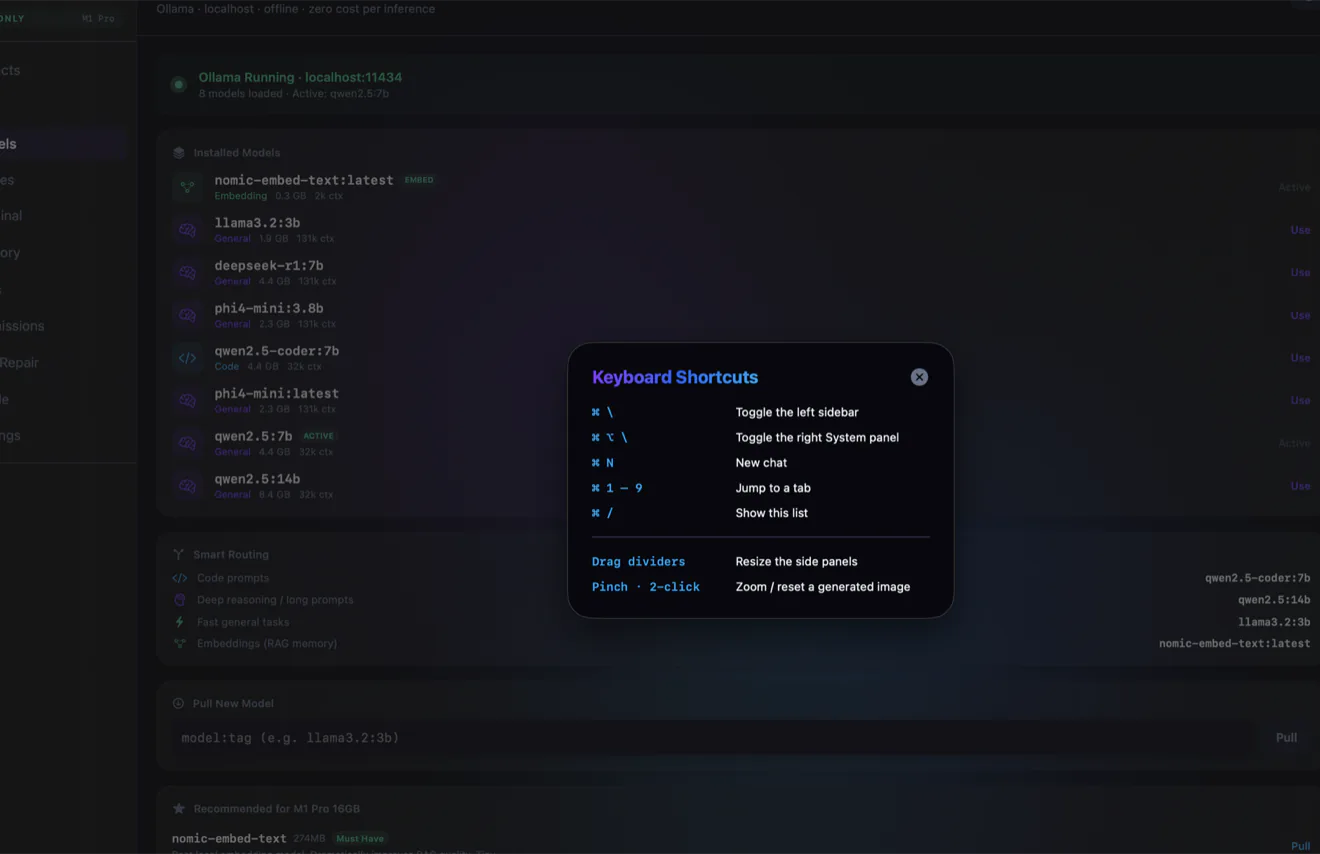Click 'Toggle the left sidebar' shortcut row
The width and height of the screenshot is (1320, 854).
coord(760,412)
